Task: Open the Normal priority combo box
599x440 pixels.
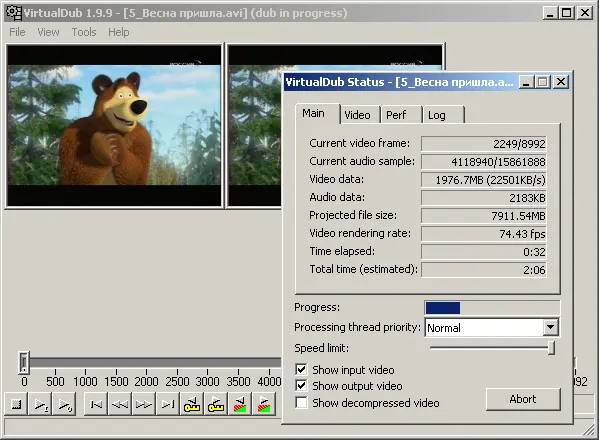Action: pyautogui.click(x=492, y=327)
